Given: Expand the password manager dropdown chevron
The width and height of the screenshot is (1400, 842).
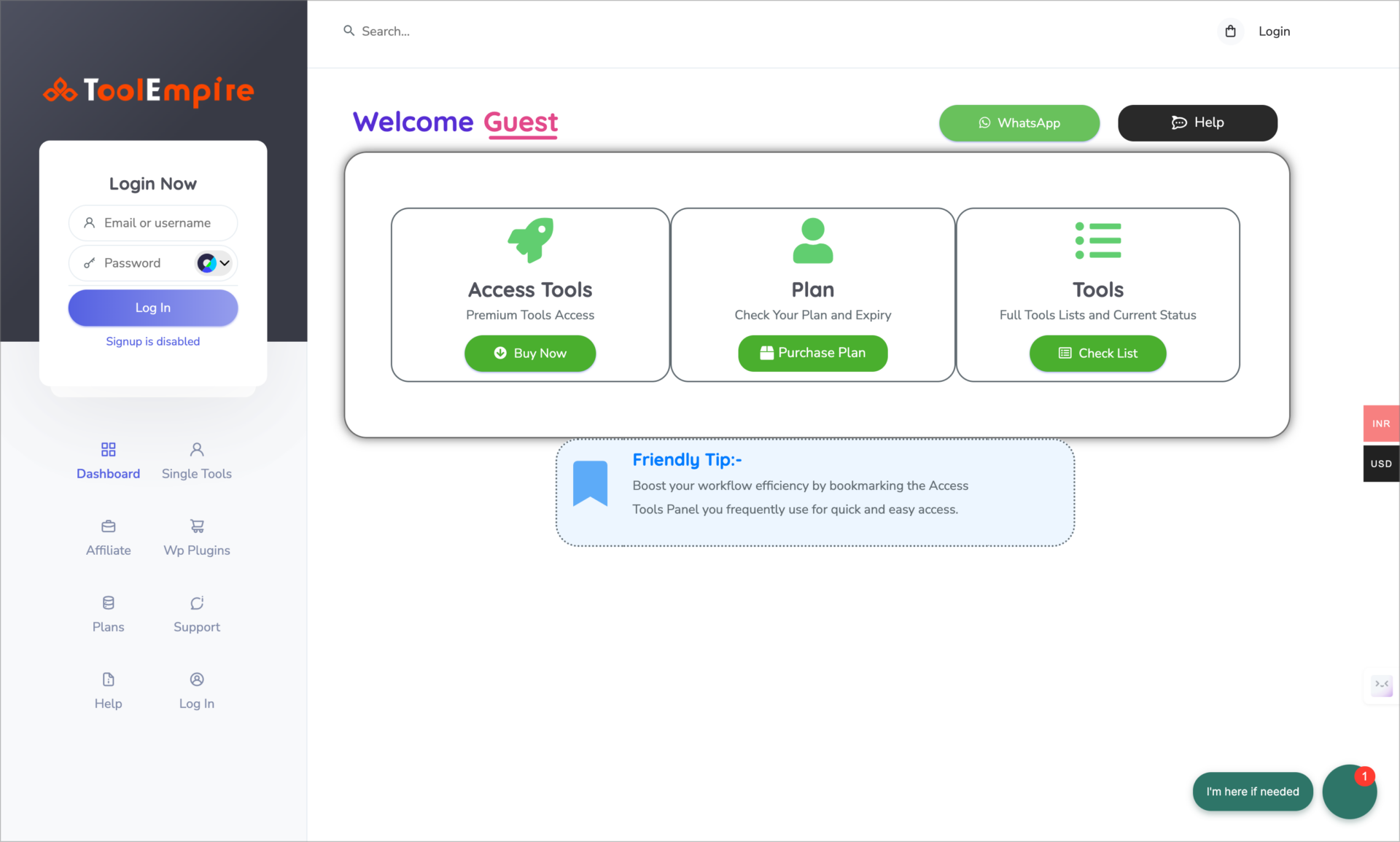Looking at the screenshot, I should click(225, 263).
